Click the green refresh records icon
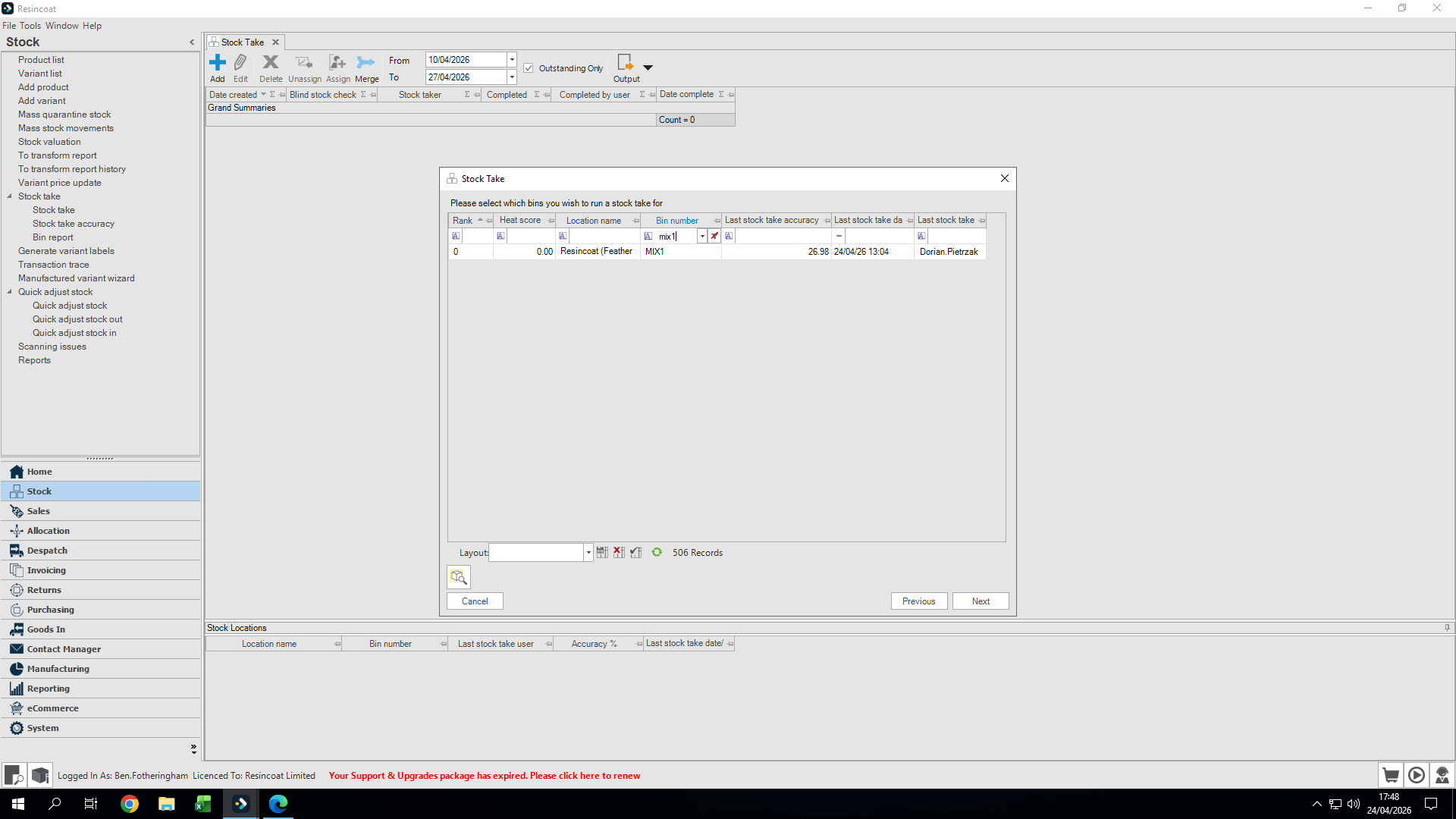 pyautogui.click(x=657, y=553)
